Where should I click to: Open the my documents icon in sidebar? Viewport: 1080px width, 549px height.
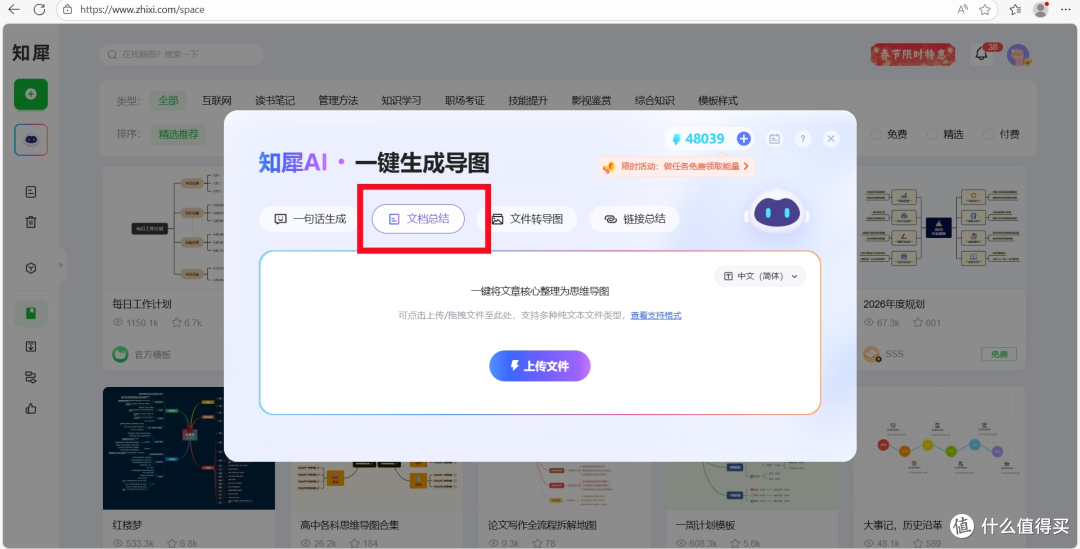pyautogui.click(x=31, y=192)
